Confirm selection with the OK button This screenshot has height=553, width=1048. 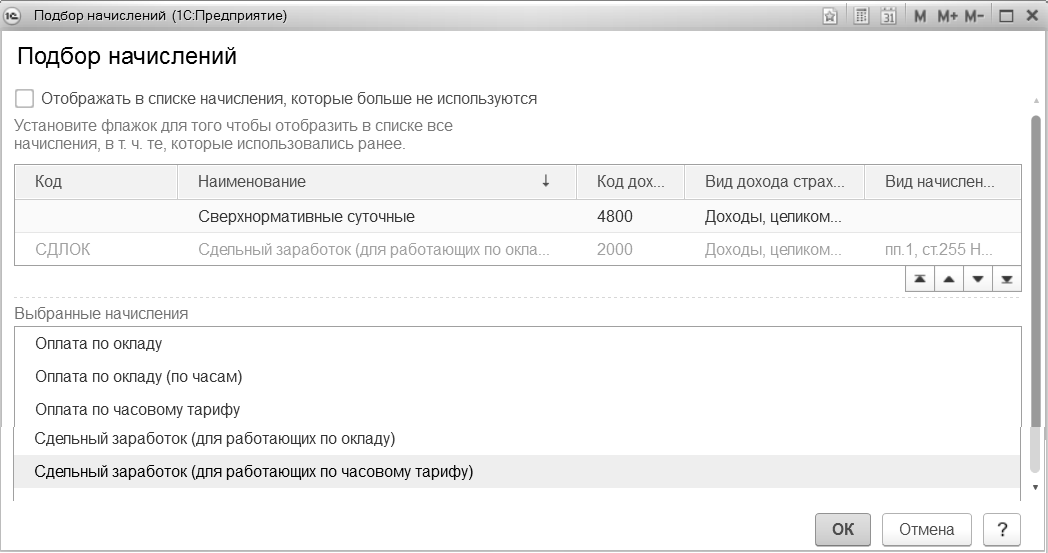(843, 530)
